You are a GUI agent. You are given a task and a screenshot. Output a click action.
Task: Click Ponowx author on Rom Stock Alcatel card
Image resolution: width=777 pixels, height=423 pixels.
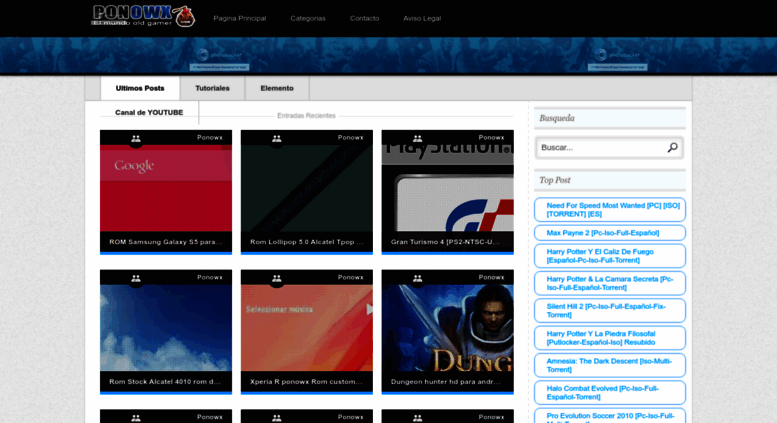(x=210, y=277)
